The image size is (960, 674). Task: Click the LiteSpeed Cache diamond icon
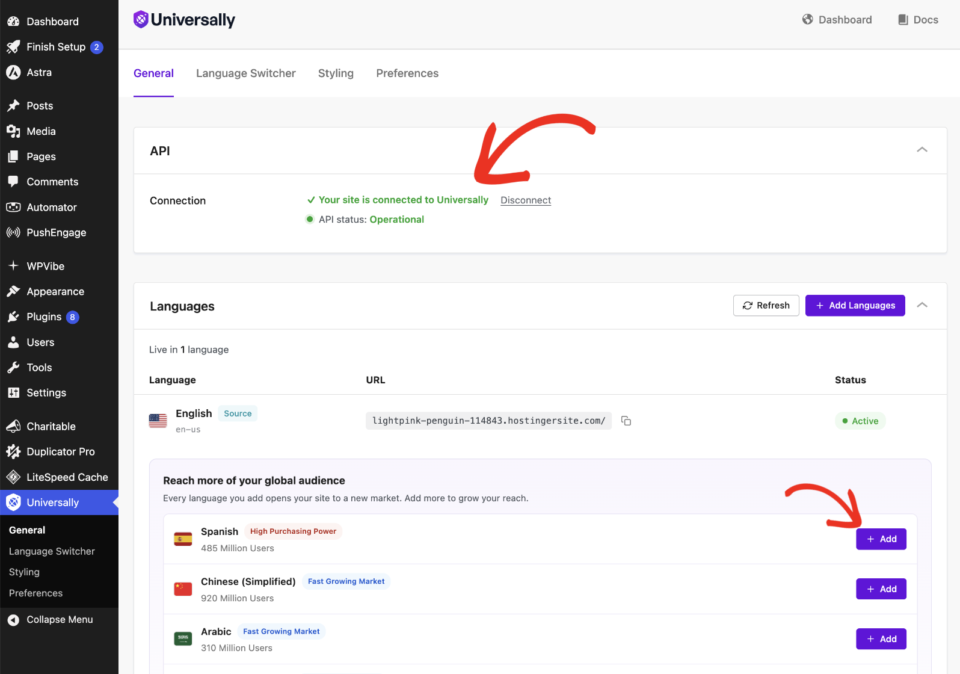coord(13,477)
